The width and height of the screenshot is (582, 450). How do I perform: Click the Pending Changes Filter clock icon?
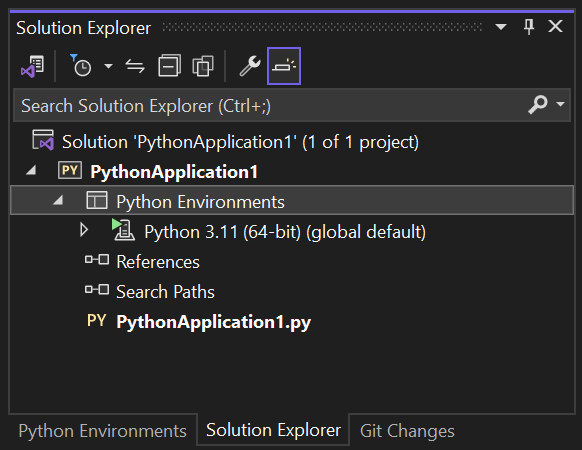click(x=81, y=66)
